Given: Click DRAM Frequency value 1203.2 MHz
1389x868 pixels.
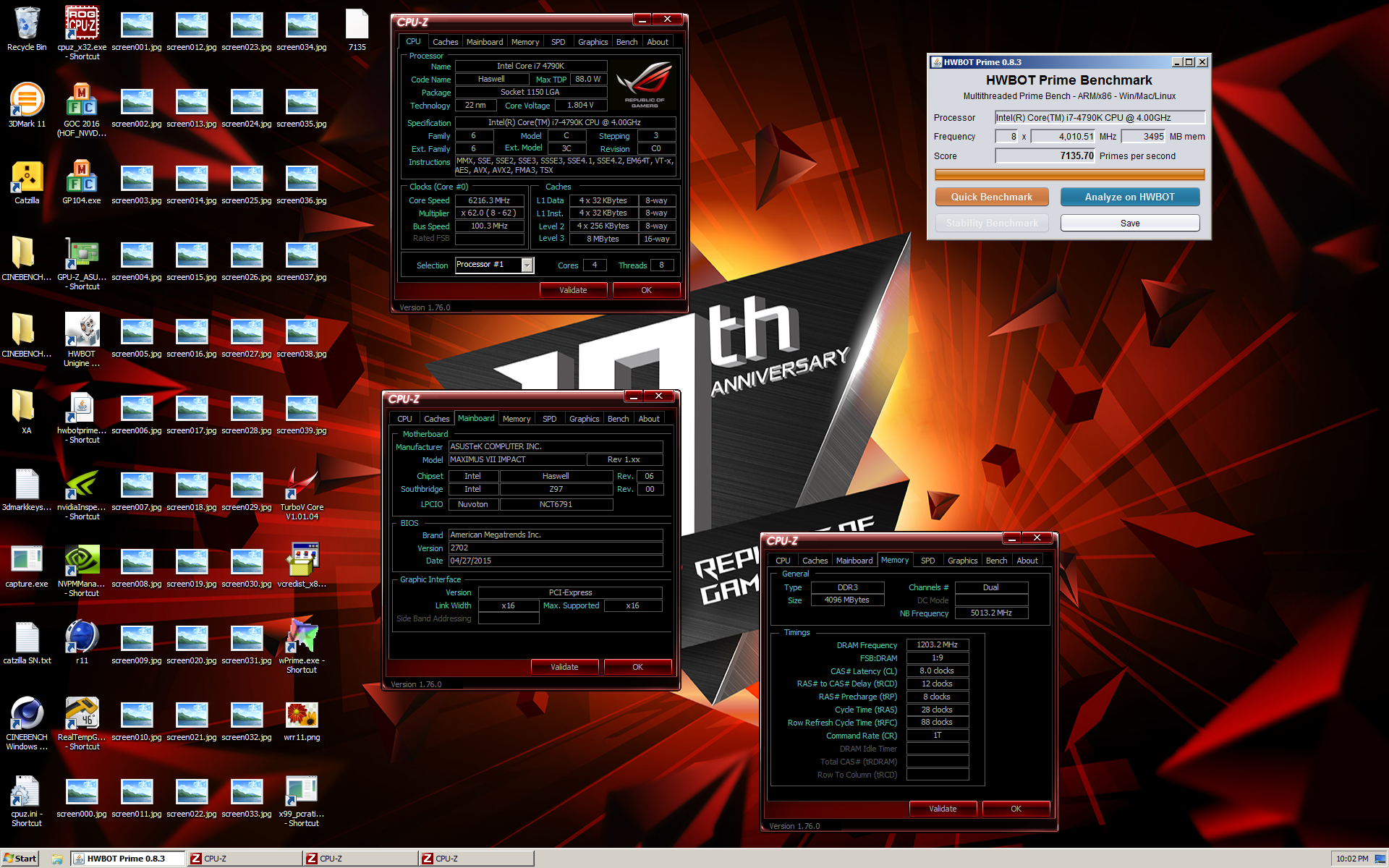Looking at the screenshot, I should (x=937, y=644).
